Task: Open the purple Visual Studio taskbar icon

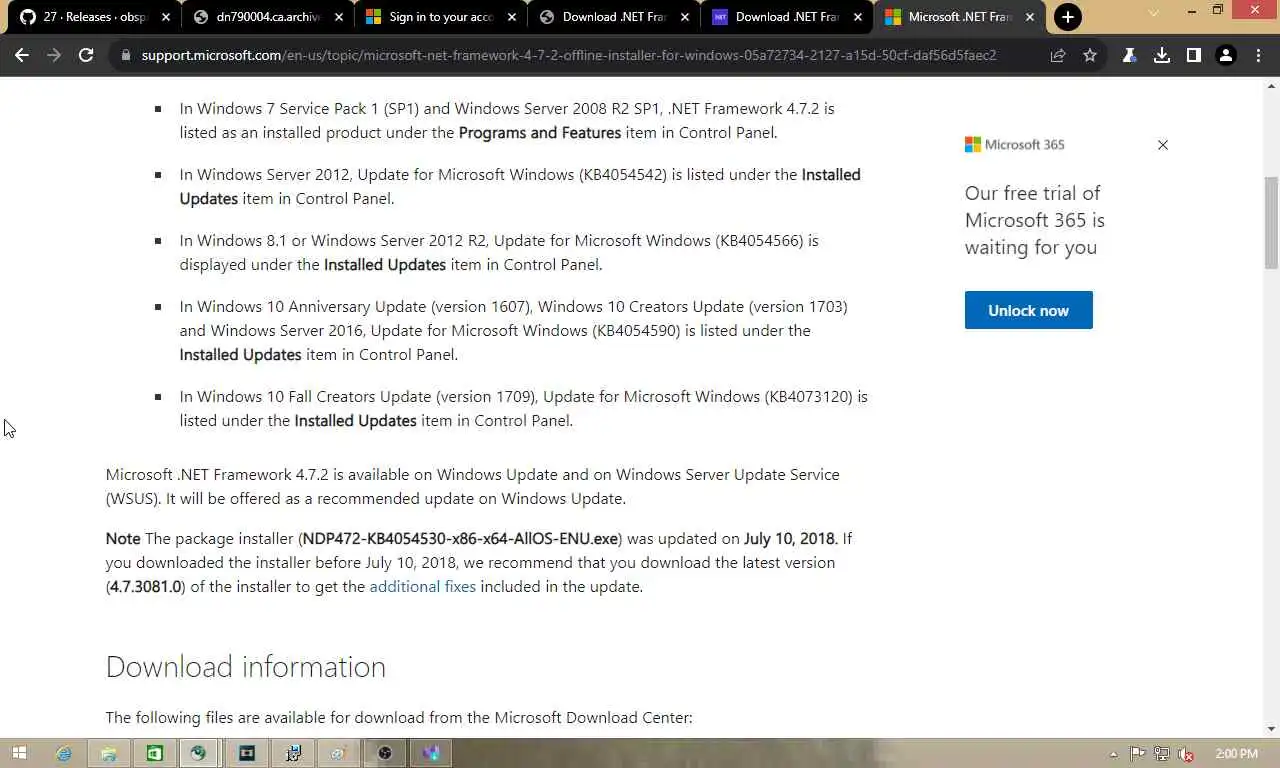Action: click(431, 753)
